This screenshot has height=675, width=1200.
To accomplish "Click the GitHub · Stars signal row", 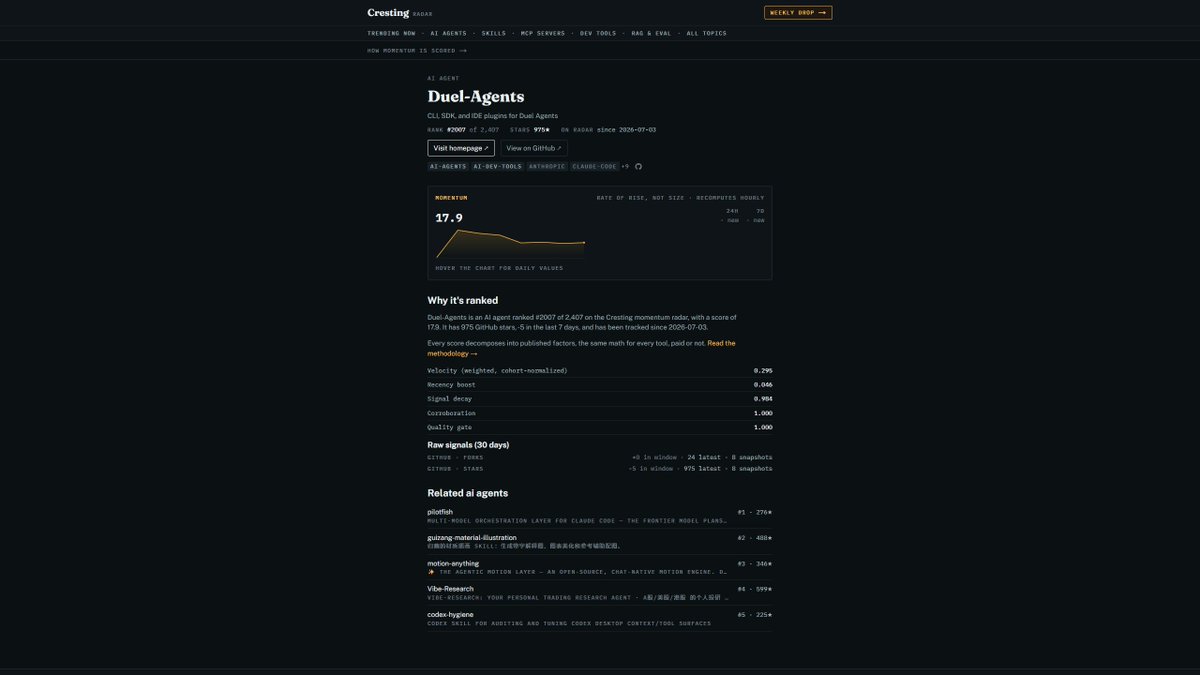I will click(x=600, y=468).
